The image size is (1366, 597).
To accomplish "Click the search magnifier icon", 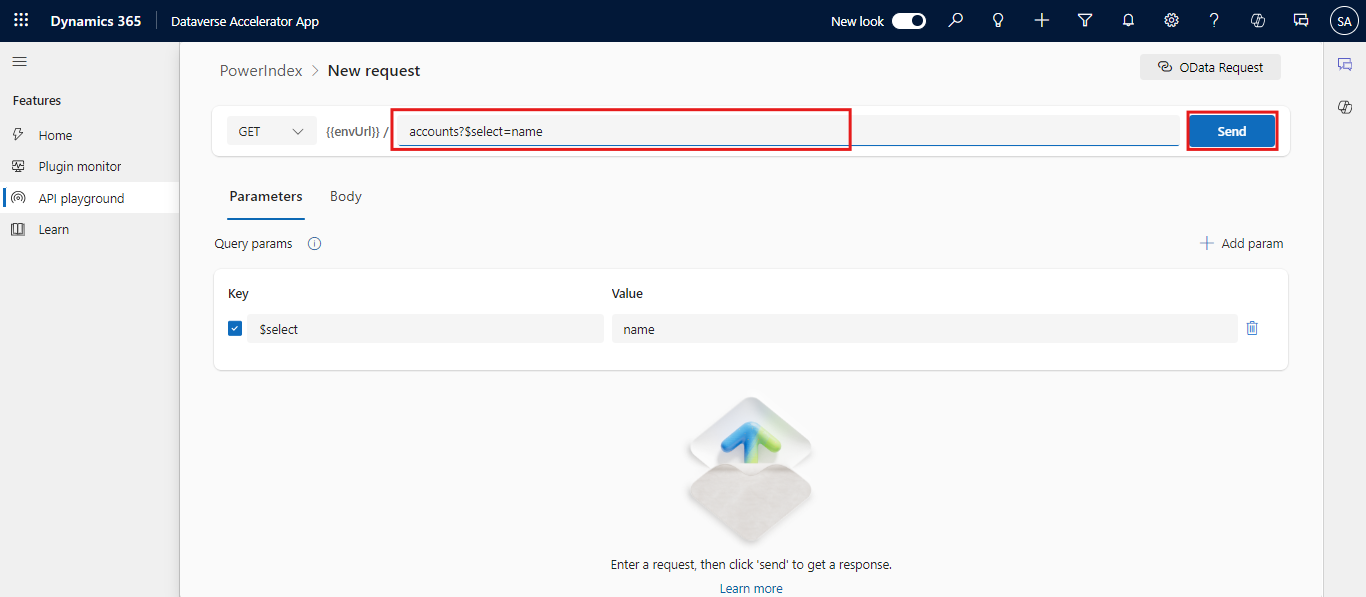I will click(956, 21).
